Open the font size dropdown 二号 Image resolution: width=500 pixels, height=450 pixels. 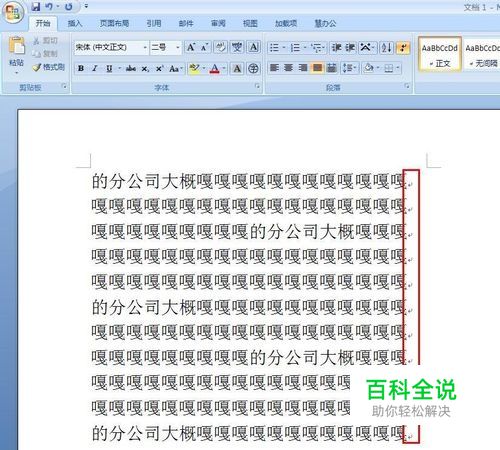click(178, 48)
